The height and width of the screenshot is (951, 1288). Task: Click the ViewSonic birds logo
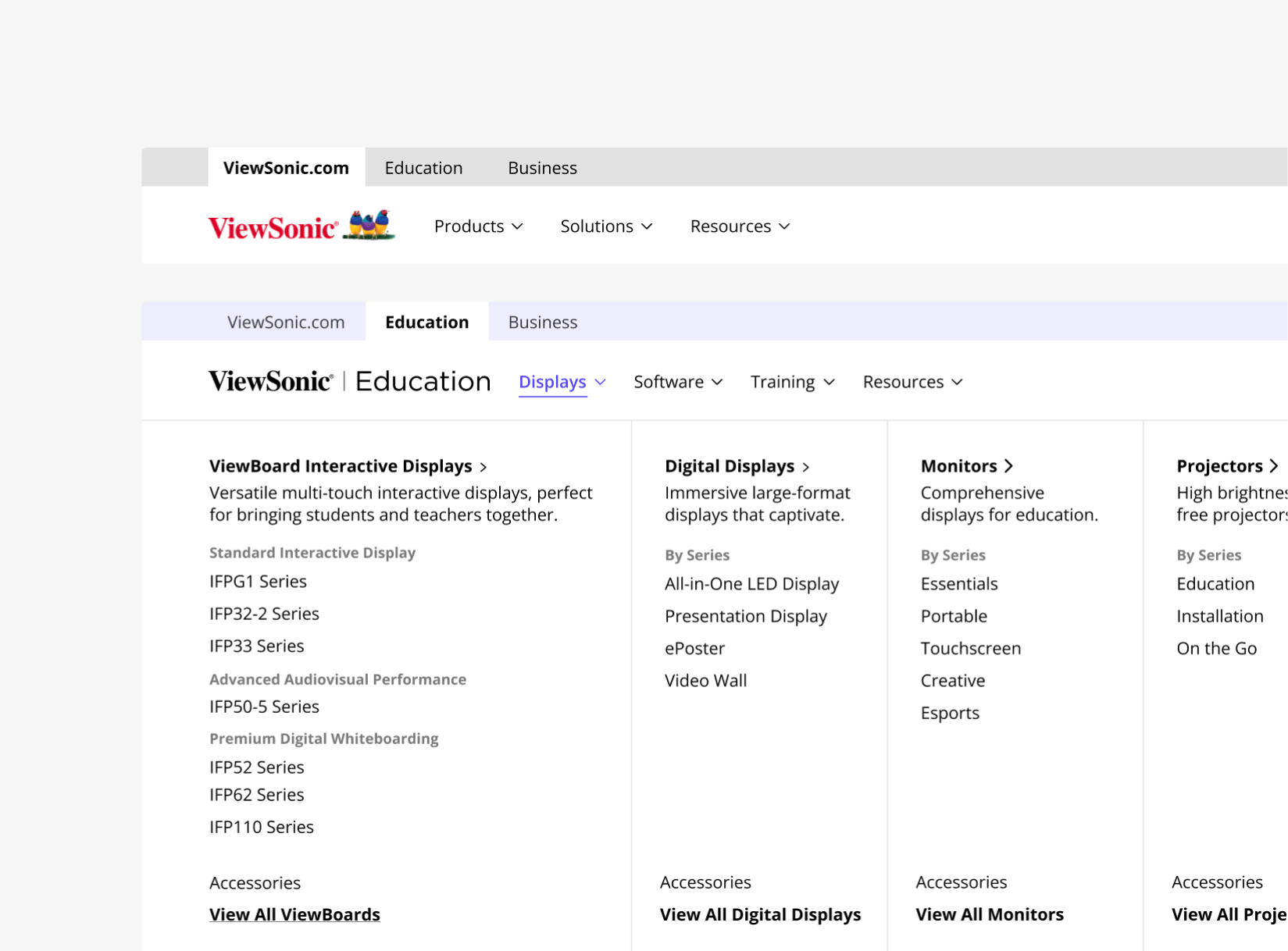click(301, 226)
